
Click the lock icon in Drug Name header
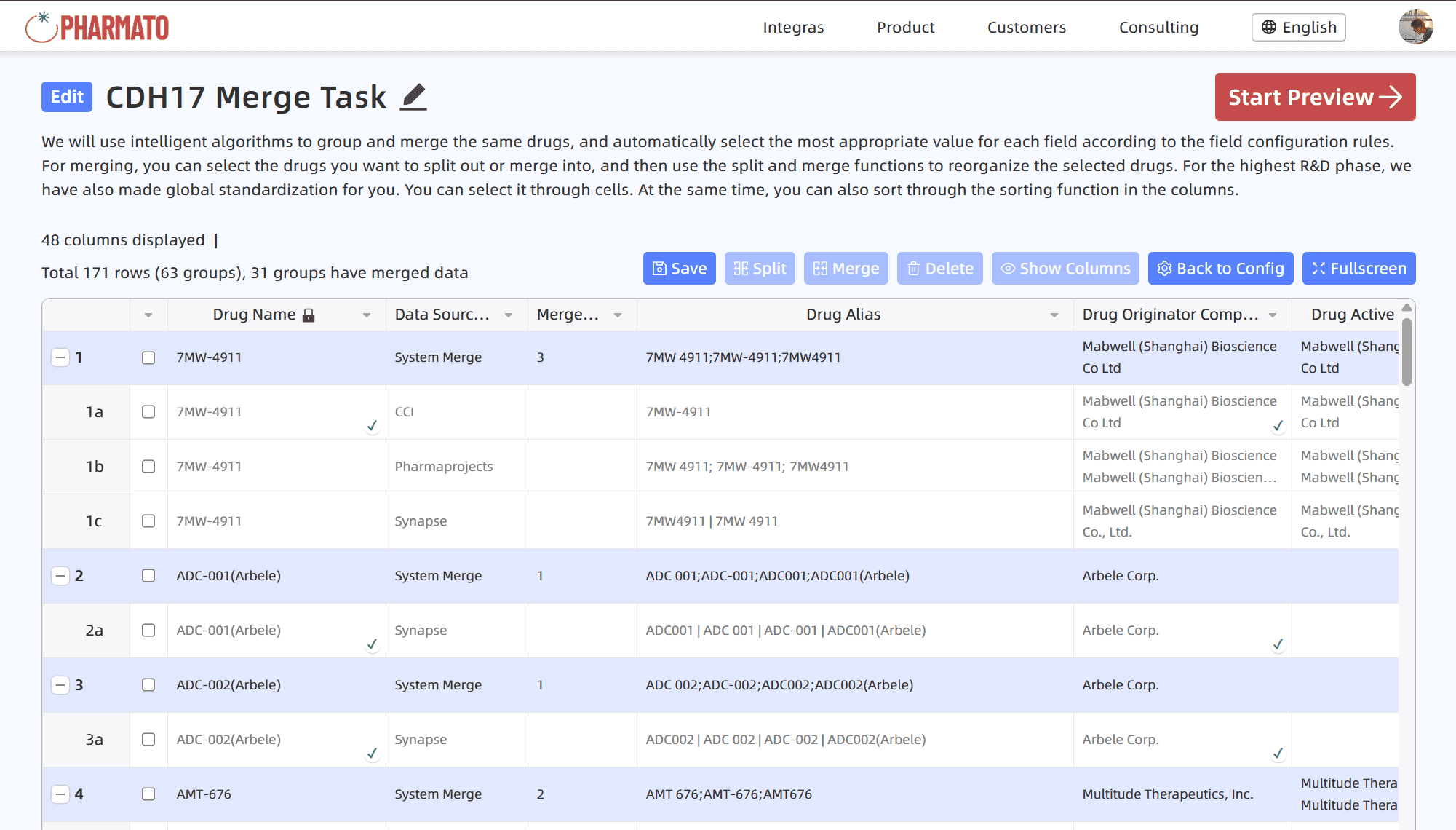(x=309, y=315)
